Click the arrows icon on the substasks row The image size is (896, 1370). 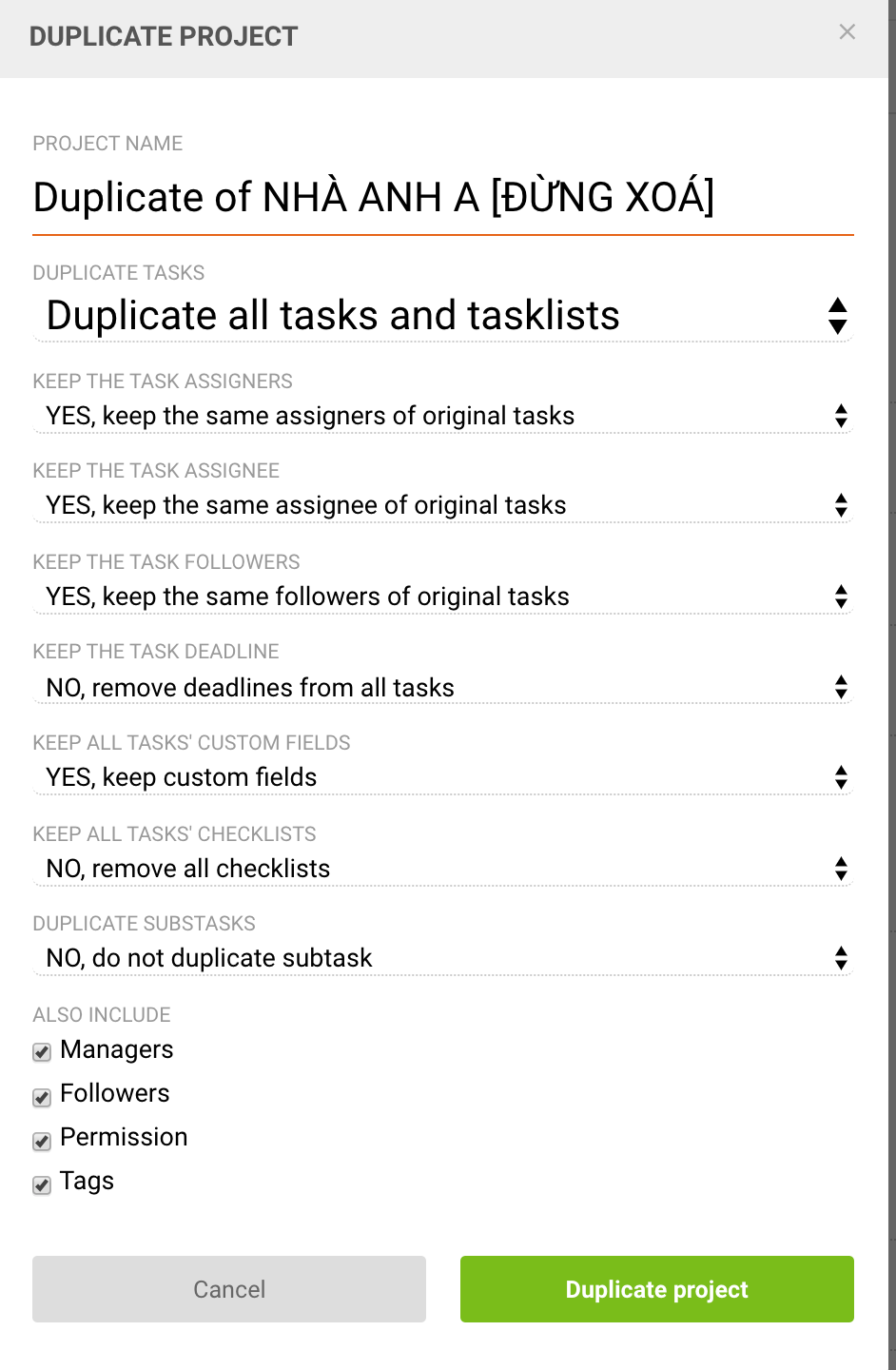tap(841, 958)
